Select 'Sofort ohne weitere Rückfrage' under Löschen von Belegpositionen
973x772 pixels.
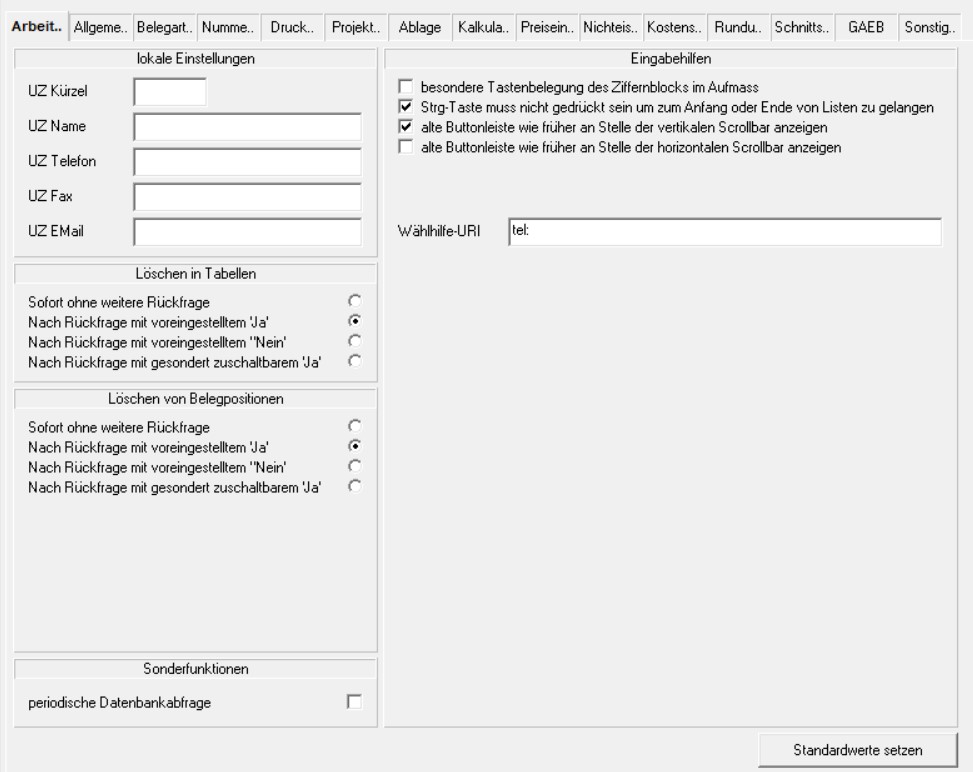click(x=354, y=426)
